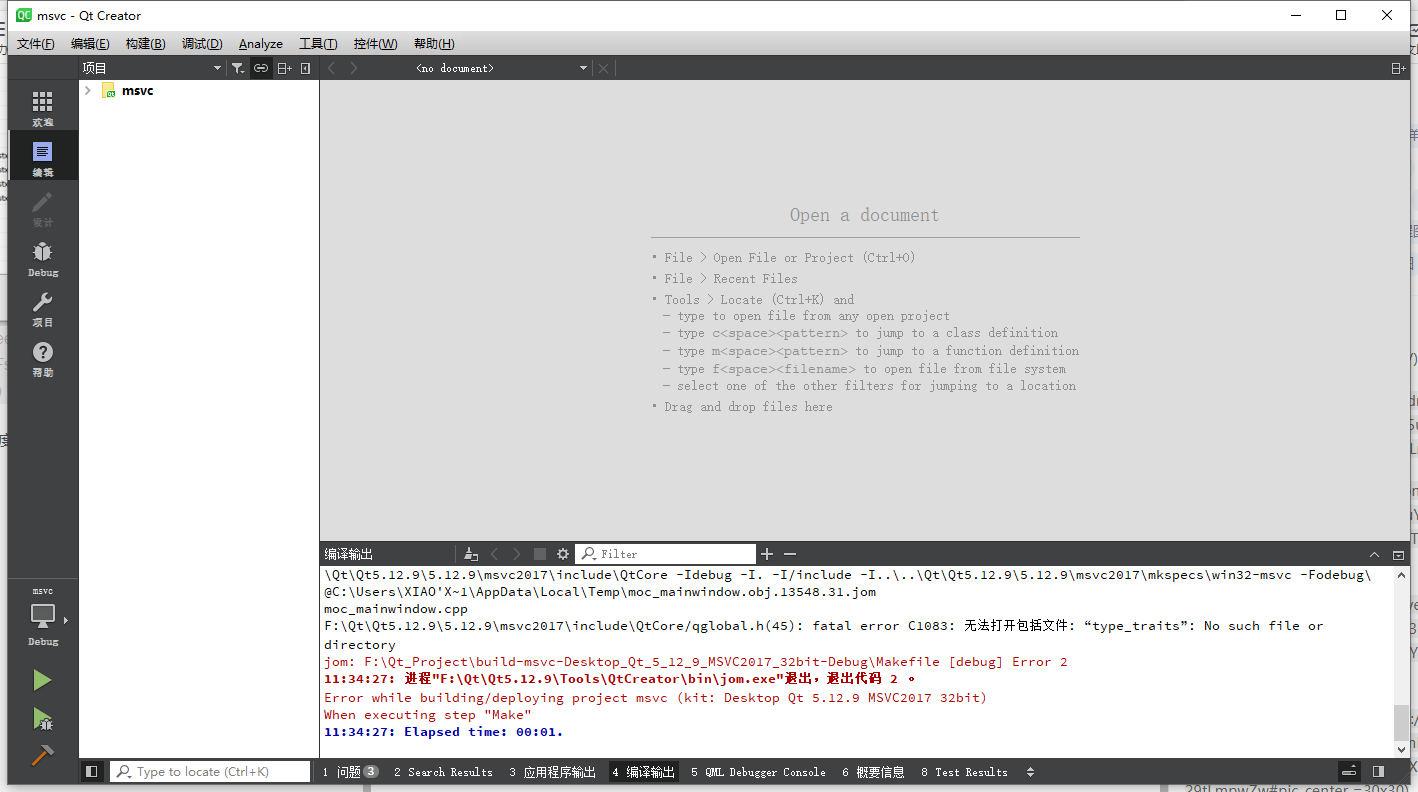Open the 项目 (Projects) mode settings
The image size is (1418, 792).
42,308
